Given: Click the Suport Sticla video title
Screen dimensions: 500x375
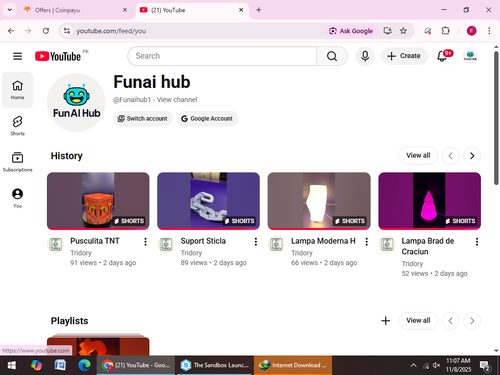Looking at the screenshot, I should [x=203, y=241].
